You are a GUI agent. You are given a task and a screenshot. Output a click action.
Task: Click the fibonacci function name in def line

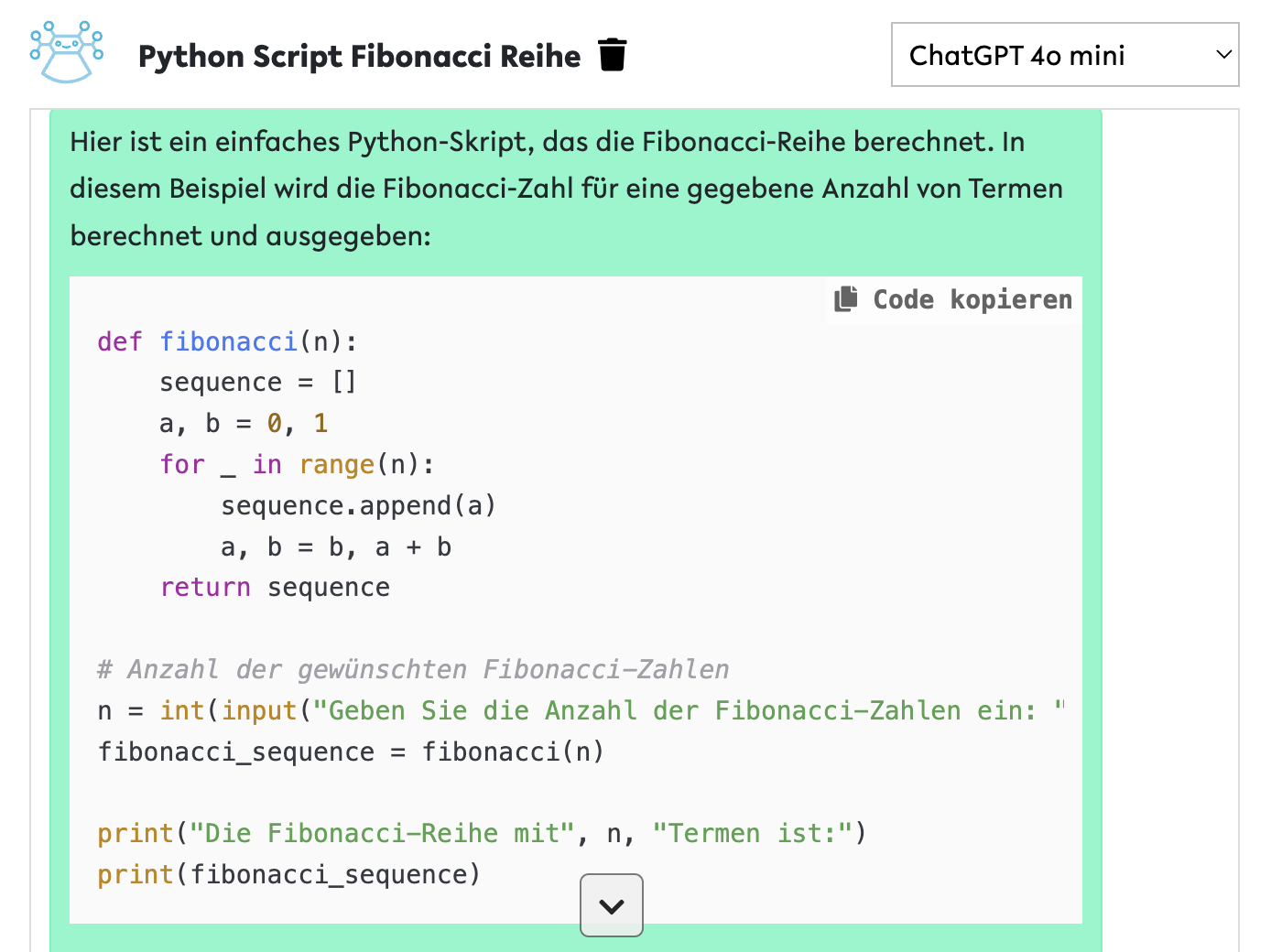click(x=228, y=341)
